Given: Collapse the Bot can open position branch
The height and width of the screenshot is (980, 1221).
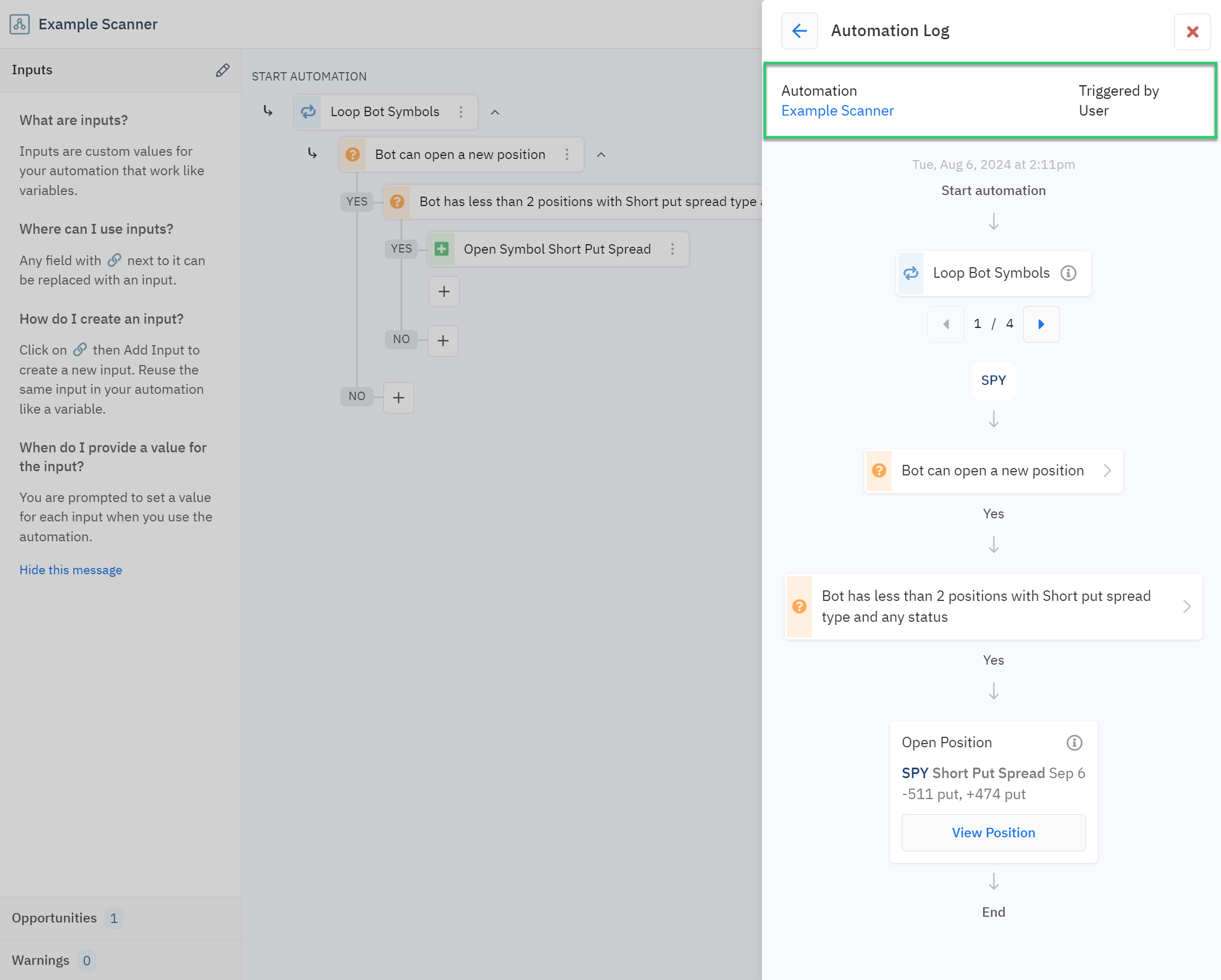Looking at the screenshot, I should (x=601, y=155).
